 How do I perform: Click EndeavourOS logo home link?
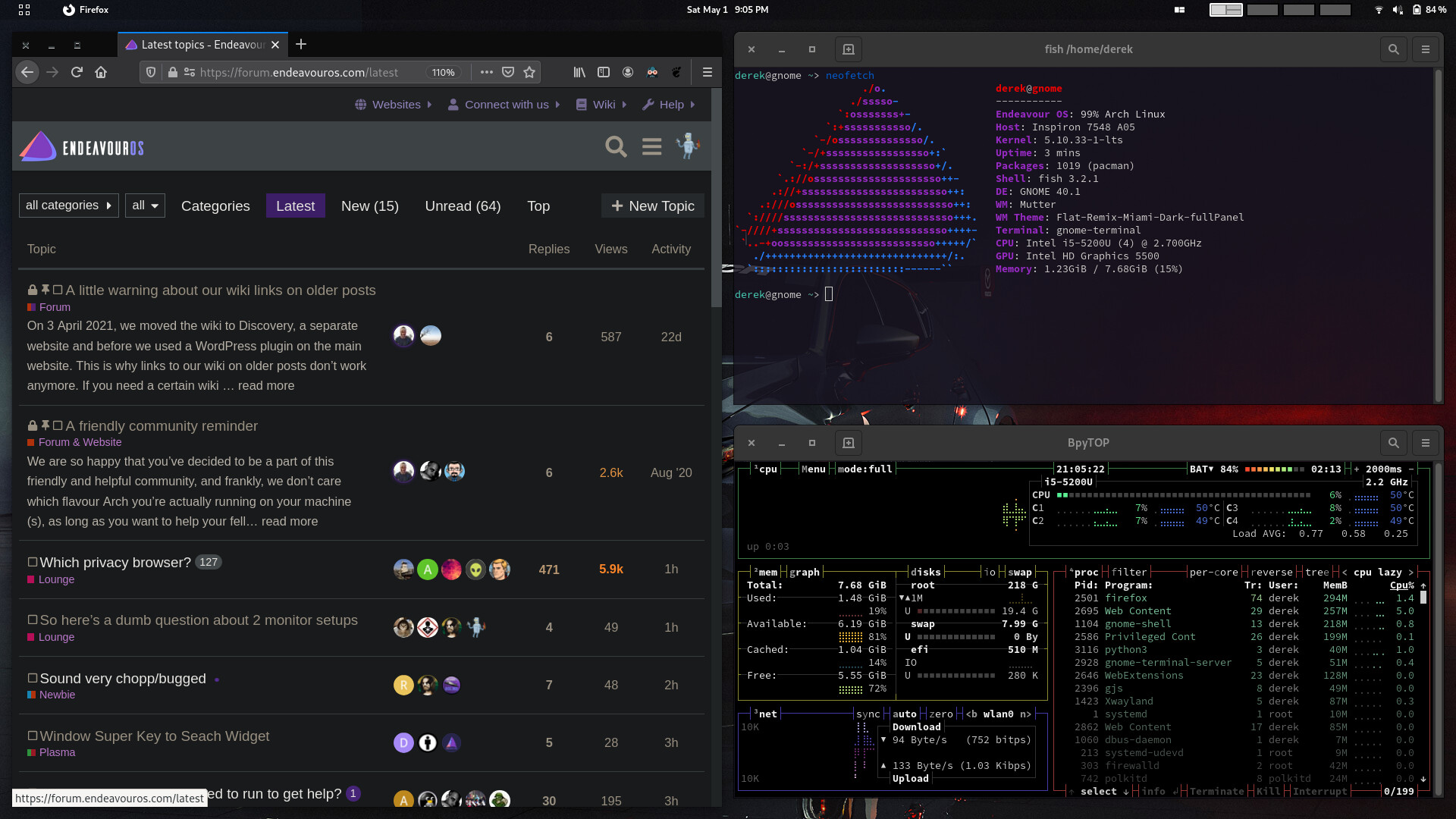coord(82,146)
